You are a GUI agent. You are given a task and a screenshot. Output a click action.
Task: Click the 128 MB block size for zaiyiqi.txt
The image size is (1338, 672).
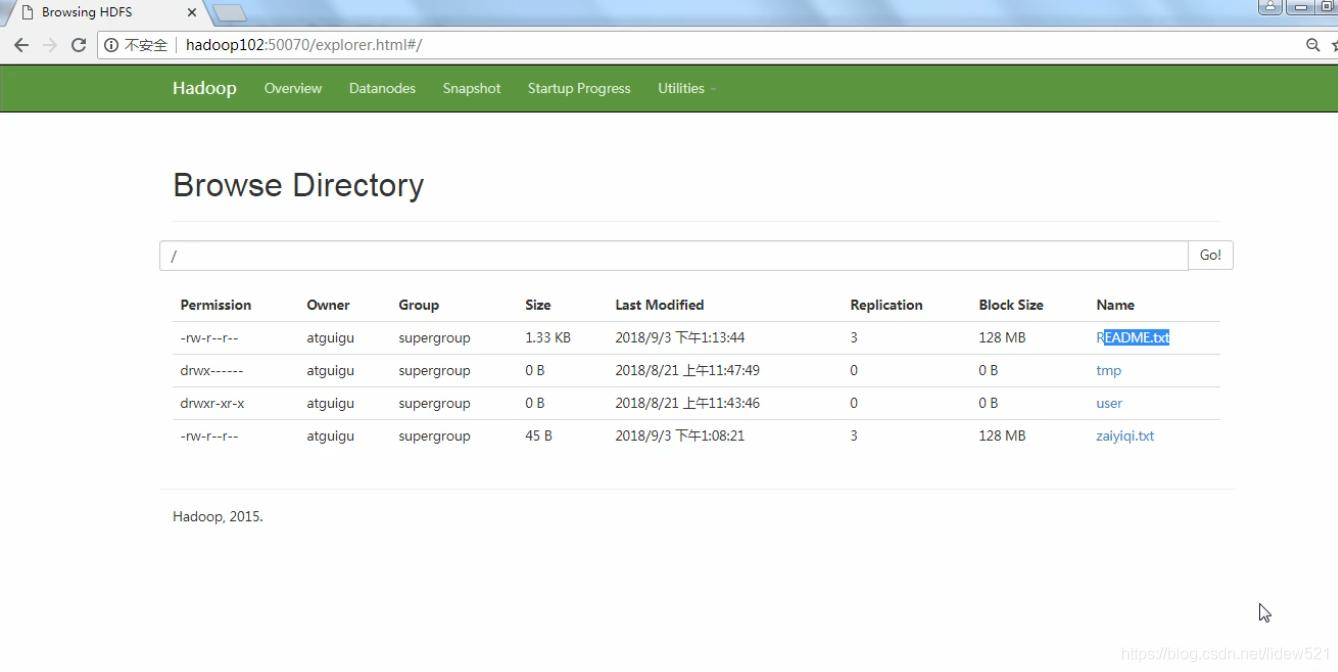point(1002,436)
